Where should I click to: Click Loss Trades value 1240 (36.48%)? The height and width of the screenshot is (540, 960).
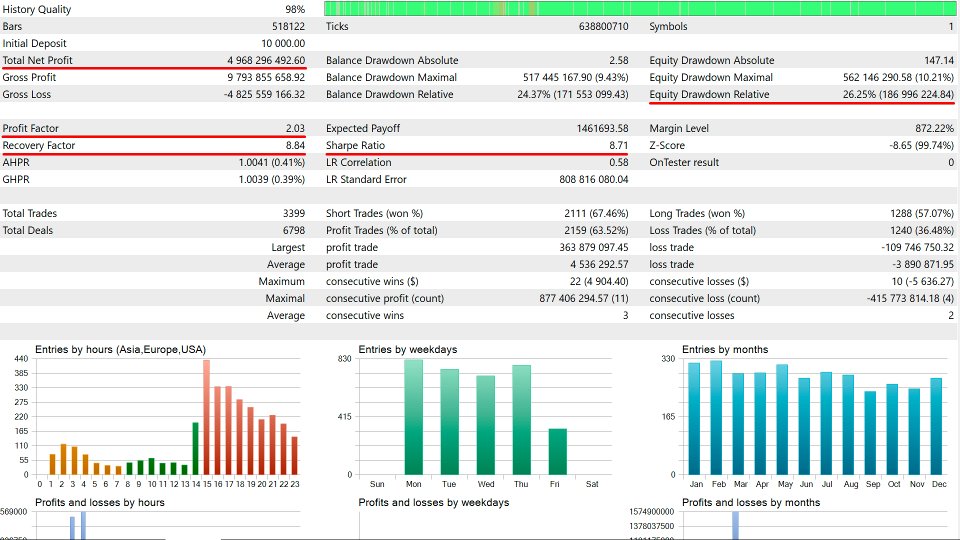click(x=922, y=230)
